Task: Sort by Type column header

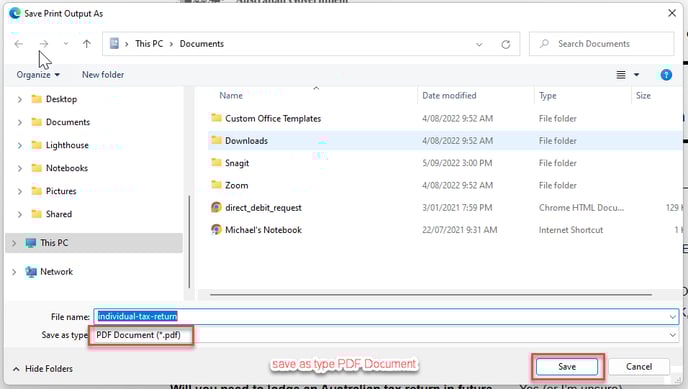Action: pyautogui.click(x=548, y=96)
